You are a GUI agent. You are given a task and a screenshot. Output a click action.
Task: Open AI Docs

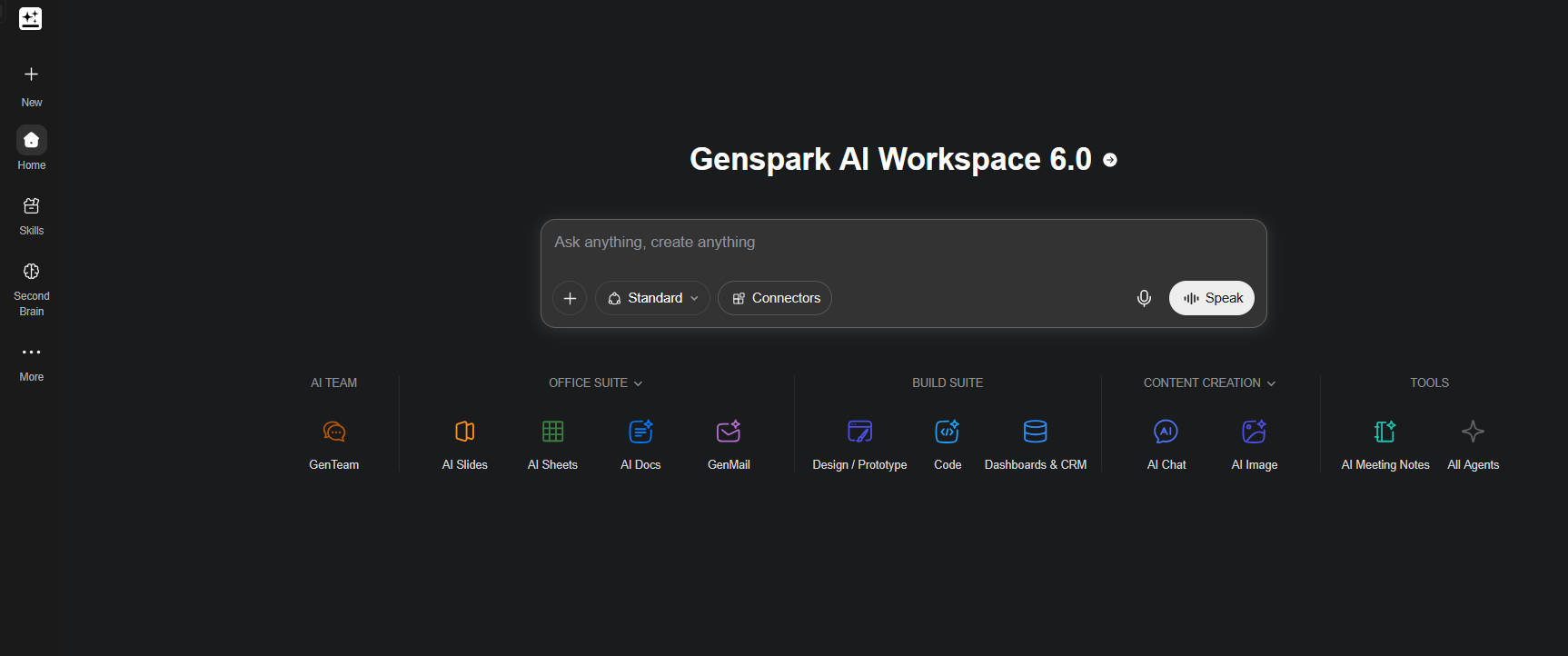click(640, 445)
